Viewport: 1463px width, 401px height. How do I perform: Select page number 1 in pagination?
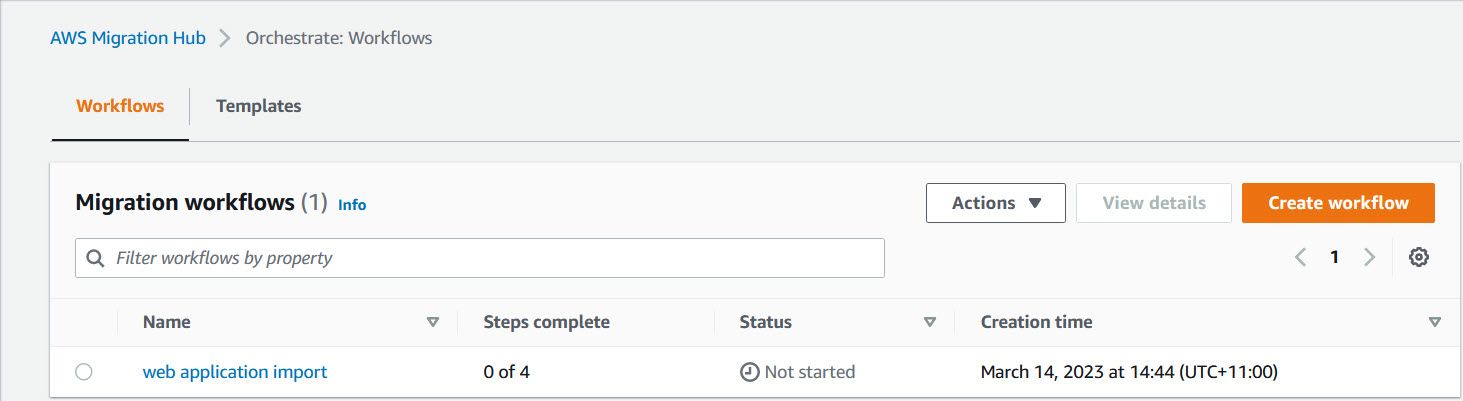pyautogui.click(x=1334, y=257)
